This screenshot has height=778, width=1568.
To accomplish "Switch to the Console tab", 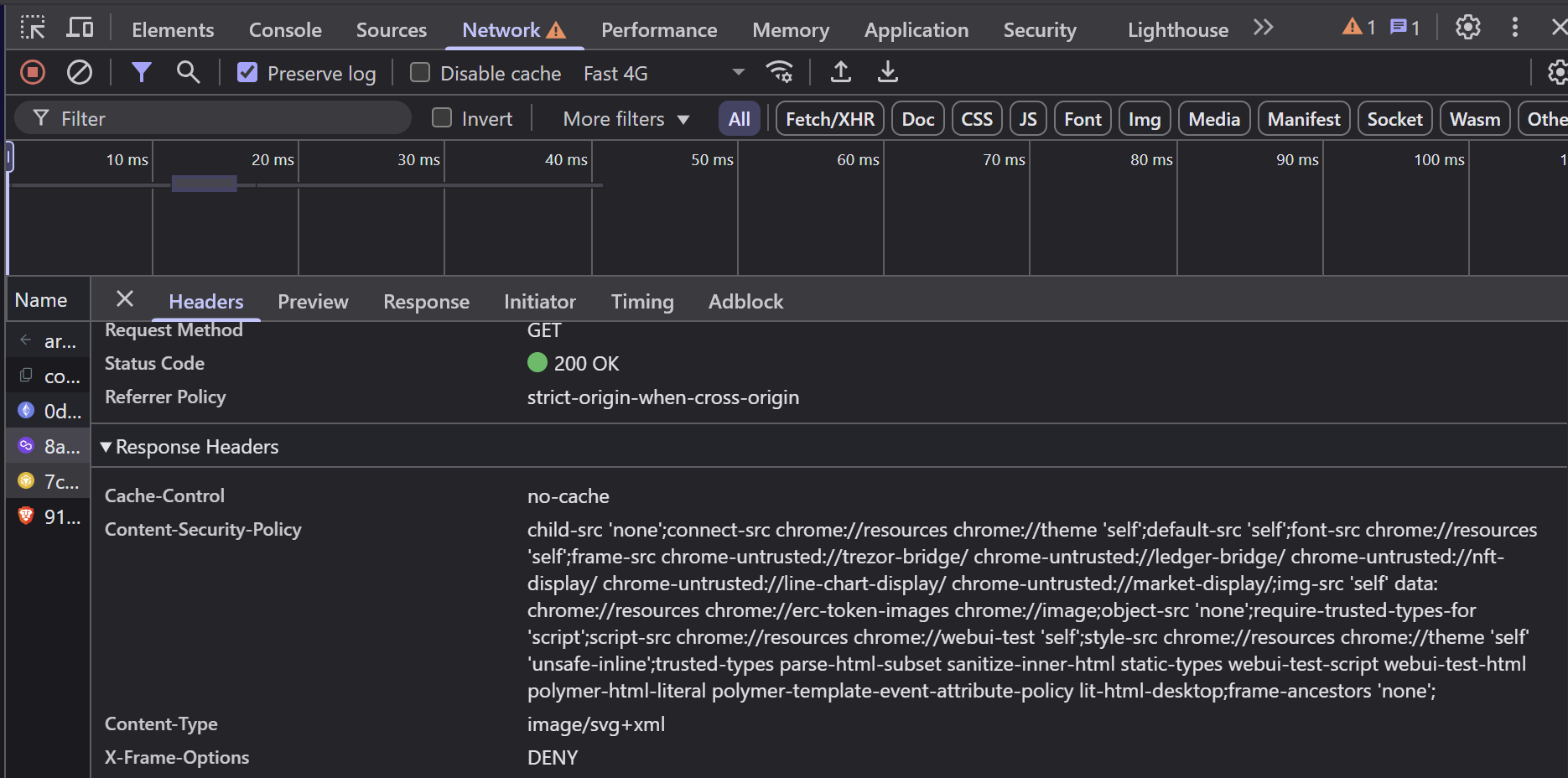I will click(x=285, y=30).
